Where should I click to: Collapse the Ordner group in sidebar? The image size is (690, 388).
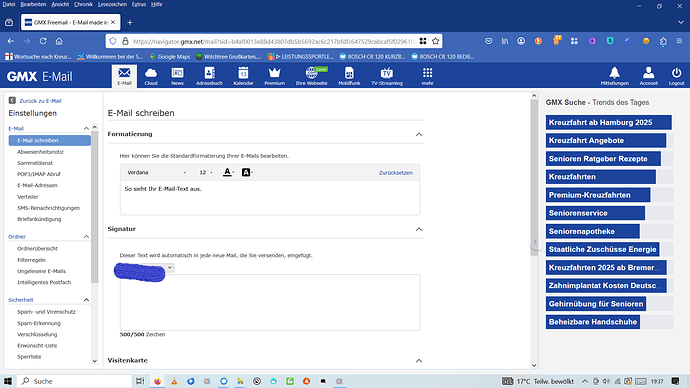[x=86, y=237]
